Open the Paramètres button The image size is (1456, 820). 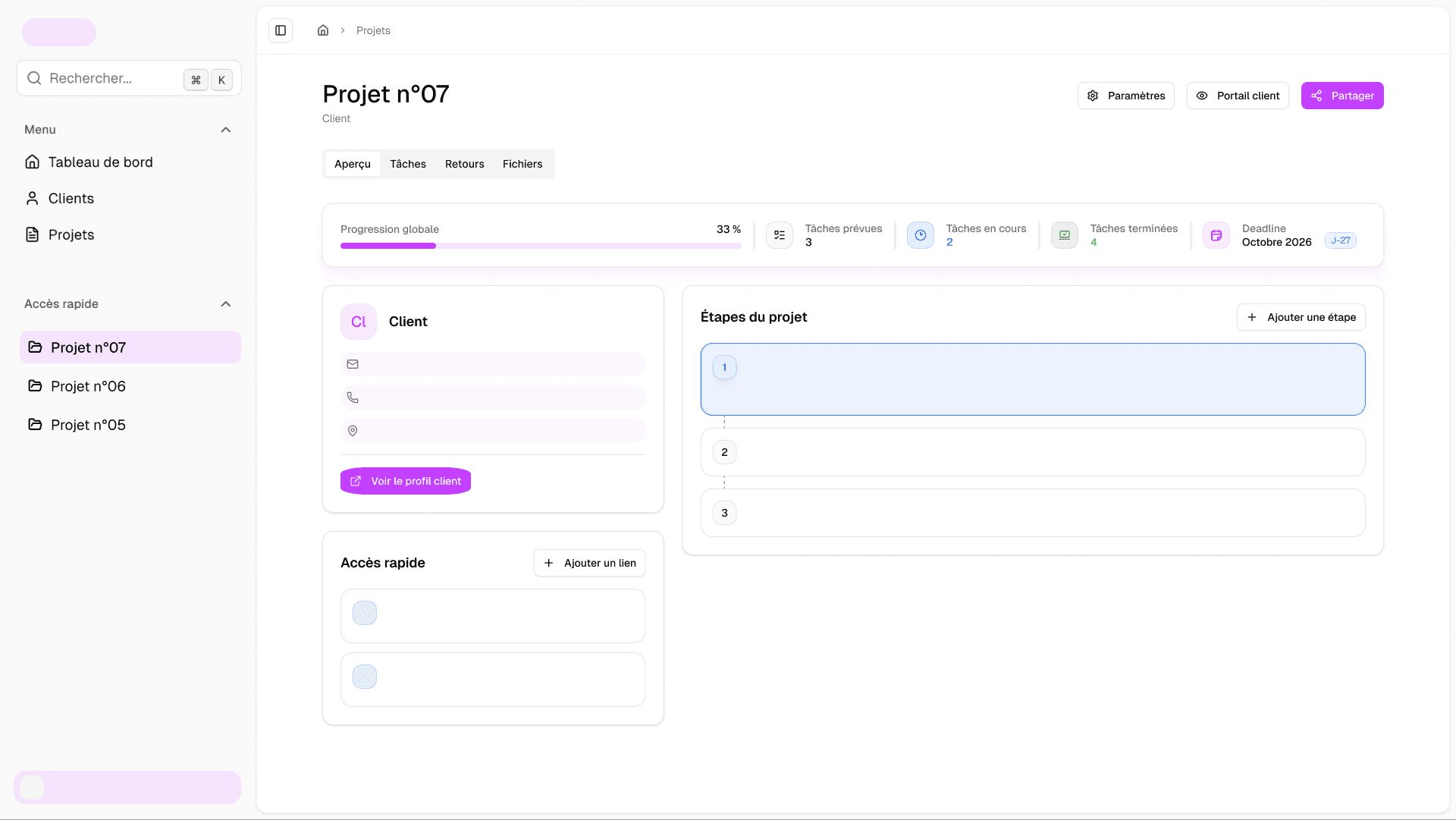pos(1126,96)
